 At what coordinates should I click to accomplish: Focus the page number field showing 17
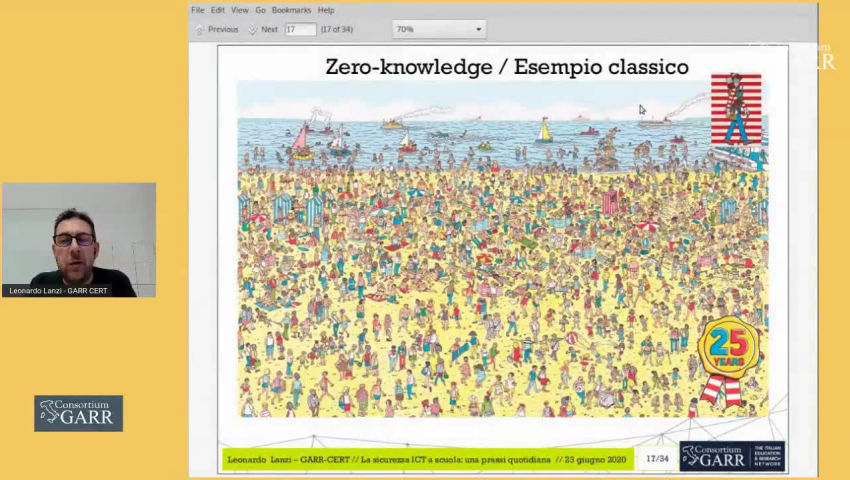(300, 29)
